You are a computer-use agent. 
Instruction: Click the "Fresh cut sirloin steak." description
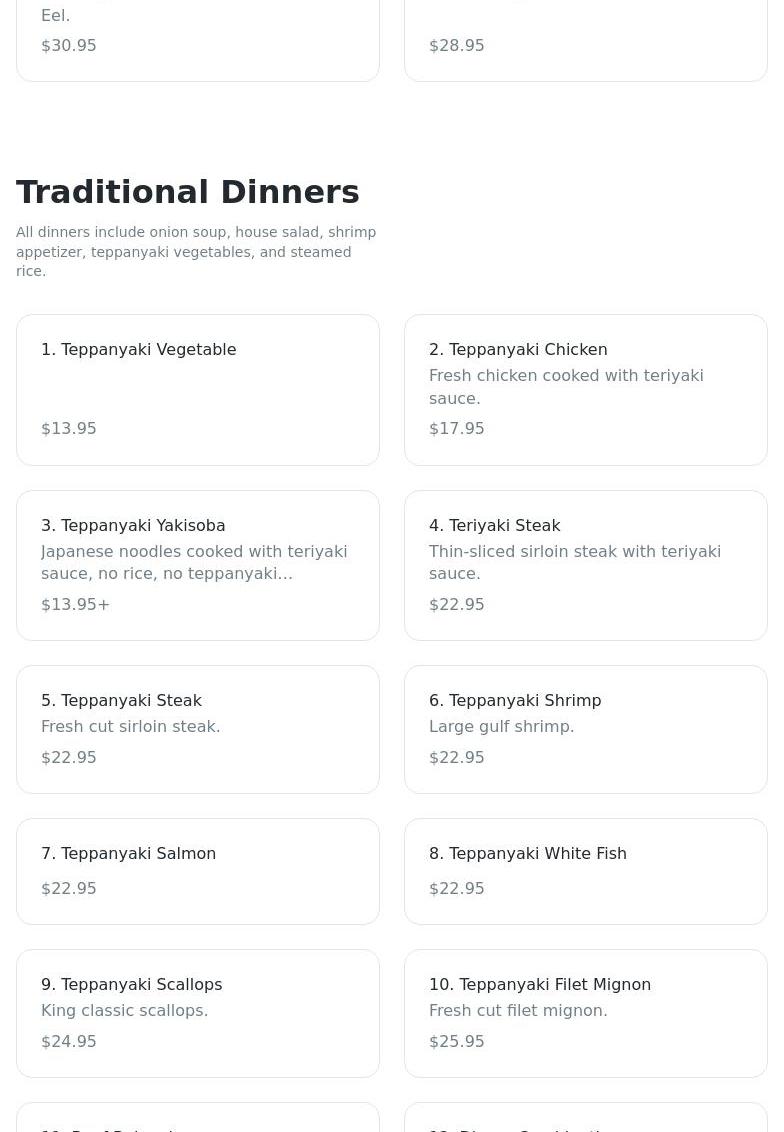(x=130, y=726)
